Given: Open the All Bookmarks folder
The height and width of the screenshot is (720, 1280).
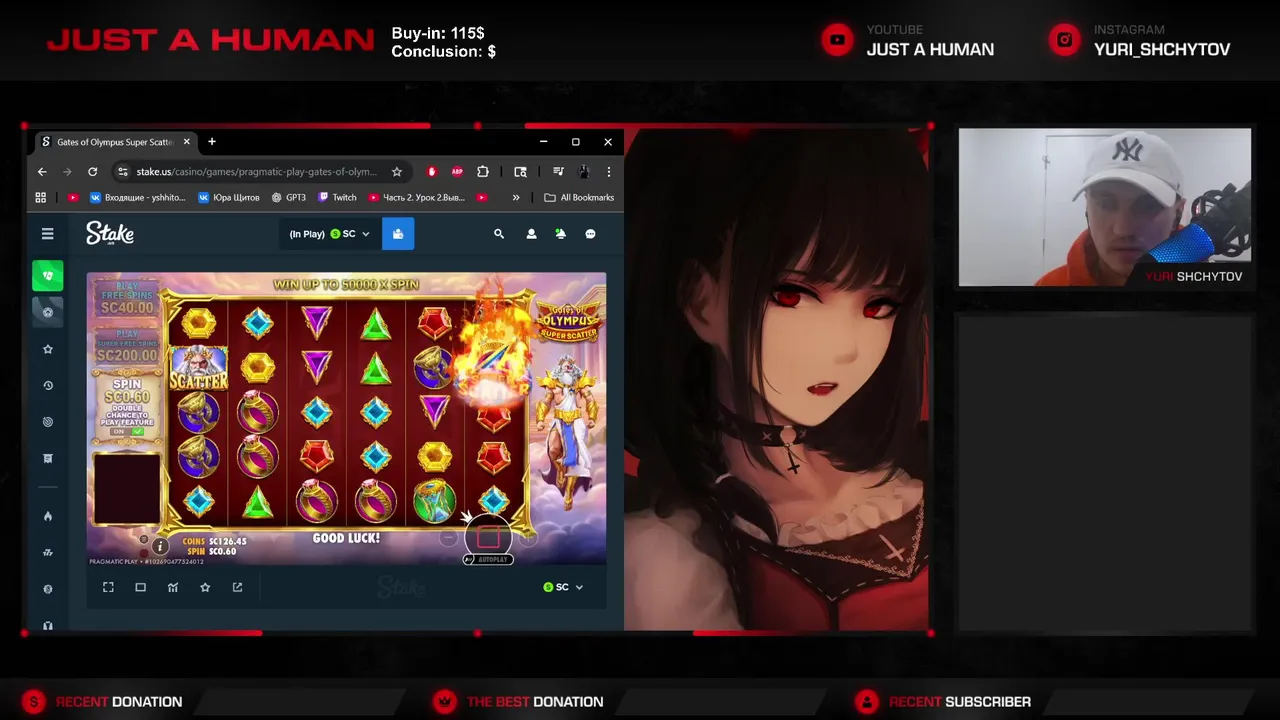Looking at the screenshot, I should (579, 198).
